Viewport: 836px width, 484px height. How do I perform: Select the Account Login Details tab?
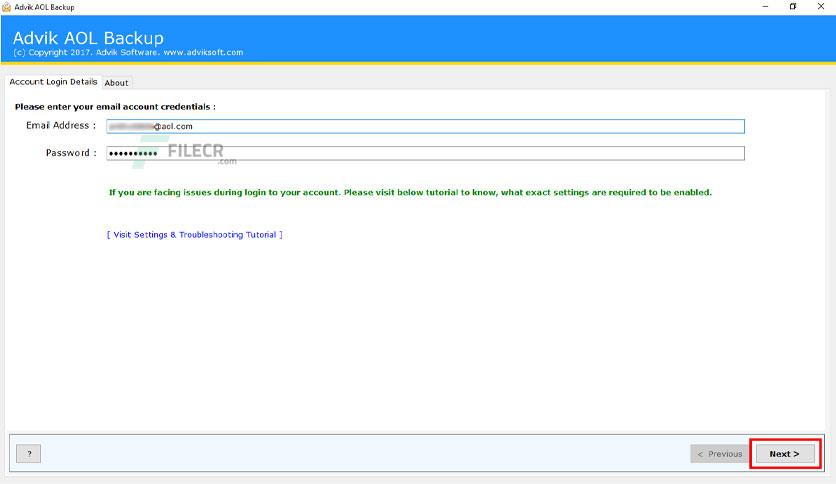coord(53,82)
